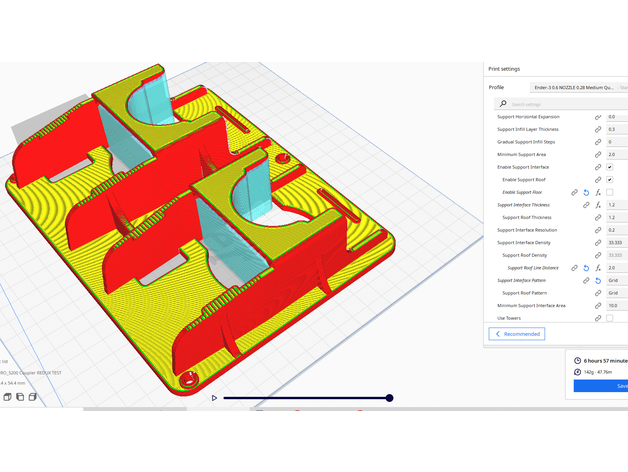The width and height of the screenshot is (628, 472).
Task: Click the layer simulation slider handle
Action: click(389, 398)
